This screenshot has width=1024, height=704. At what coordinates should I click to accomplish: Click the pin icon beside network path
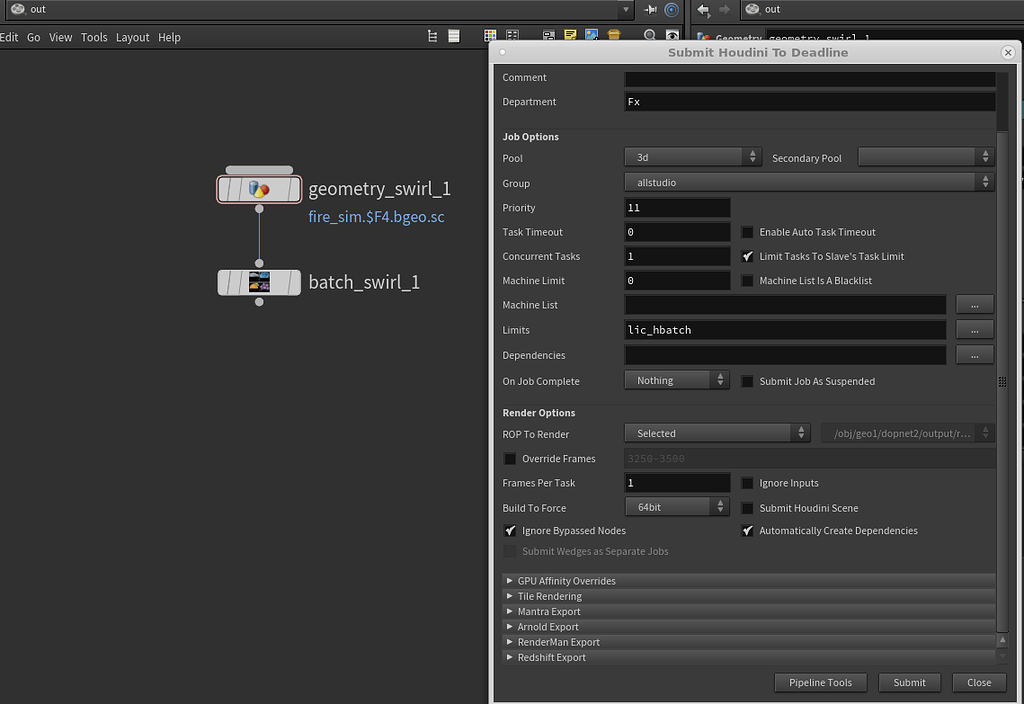click(x=651, y=9)
